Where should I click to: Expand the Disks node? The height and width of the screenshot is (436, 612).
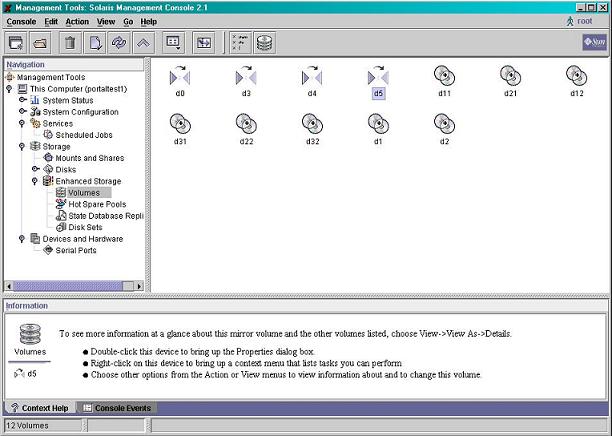(x=36, y=169)
